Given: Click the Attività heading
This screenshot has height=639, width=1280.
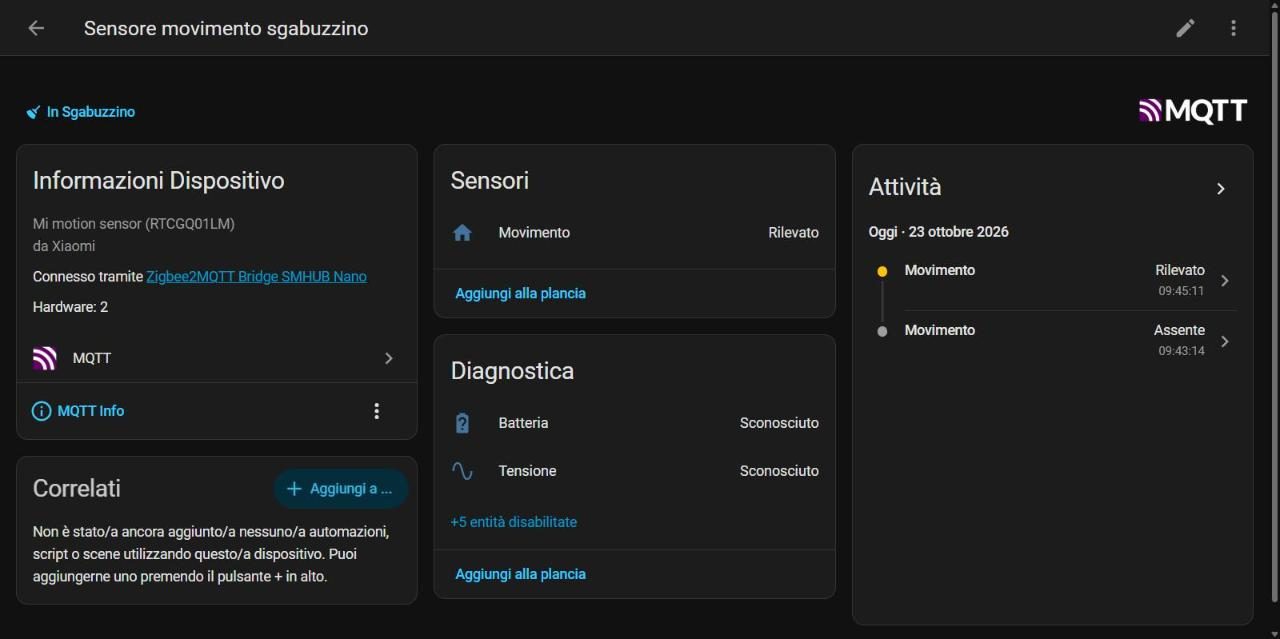Looking at the screenshot, I should (x=905, y=187).
